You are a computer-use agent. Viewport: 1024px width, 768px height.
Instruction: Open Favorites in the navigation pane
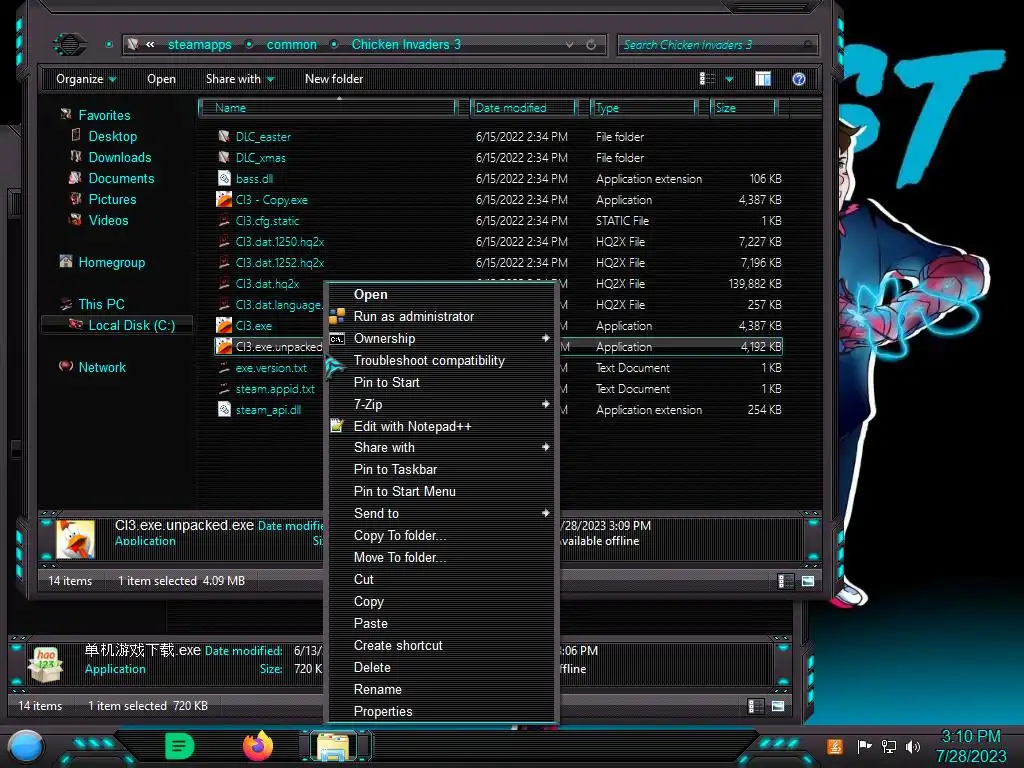click(104, 115)
